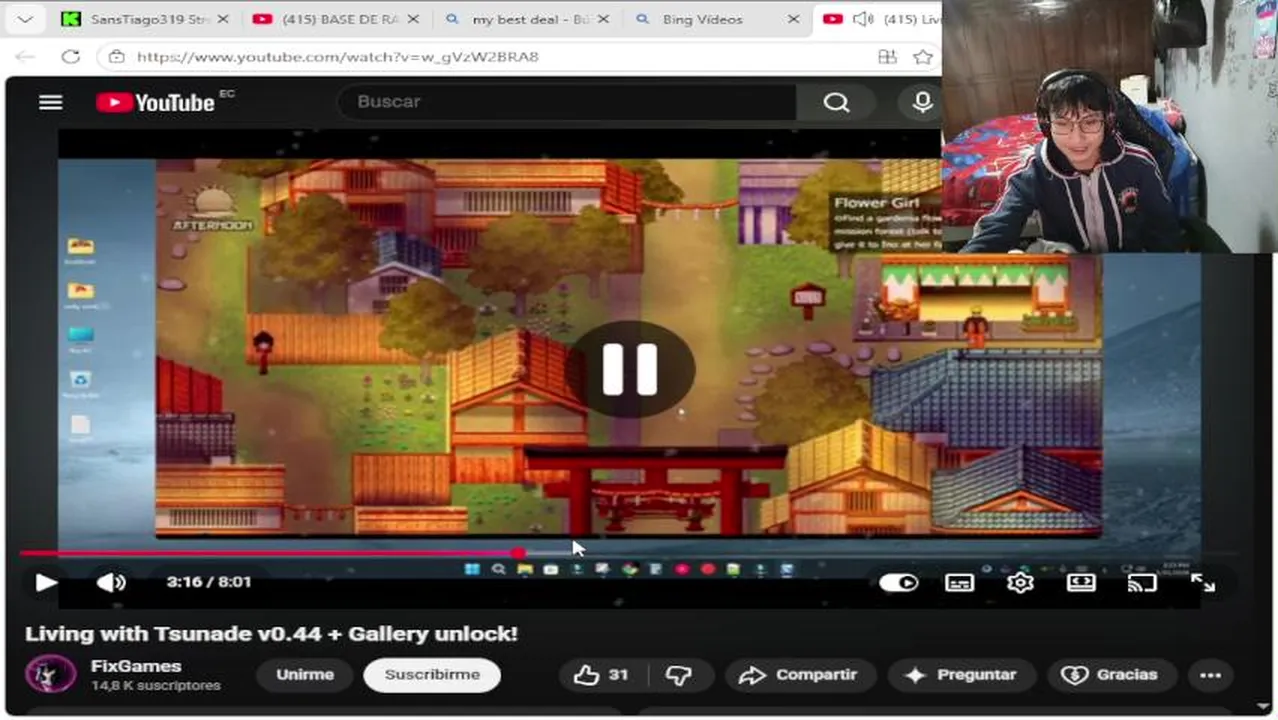The image size is (1278, 720).
Task: Switch to theater mode
Action: [1081, 582]
